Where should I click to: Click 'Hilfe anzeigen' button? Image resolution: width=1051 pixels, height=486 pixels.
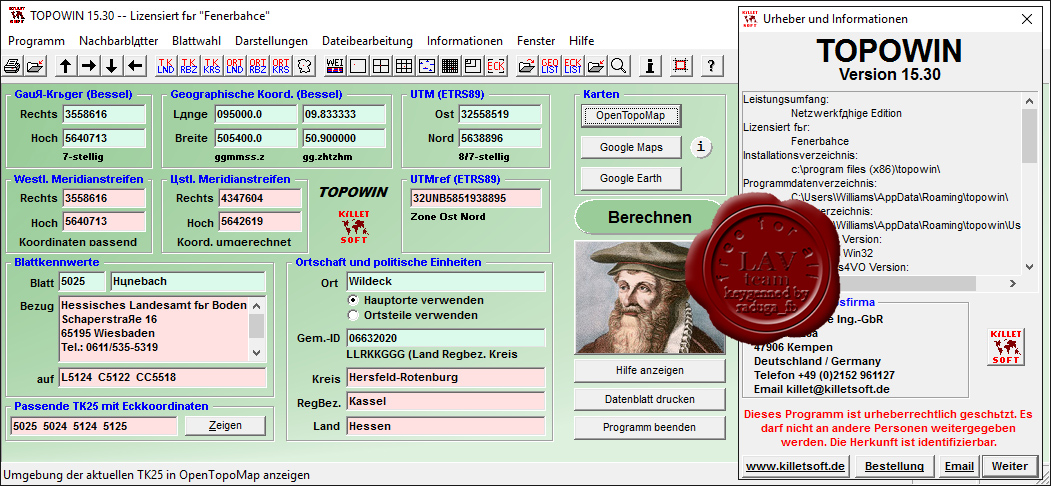point(650,370)
